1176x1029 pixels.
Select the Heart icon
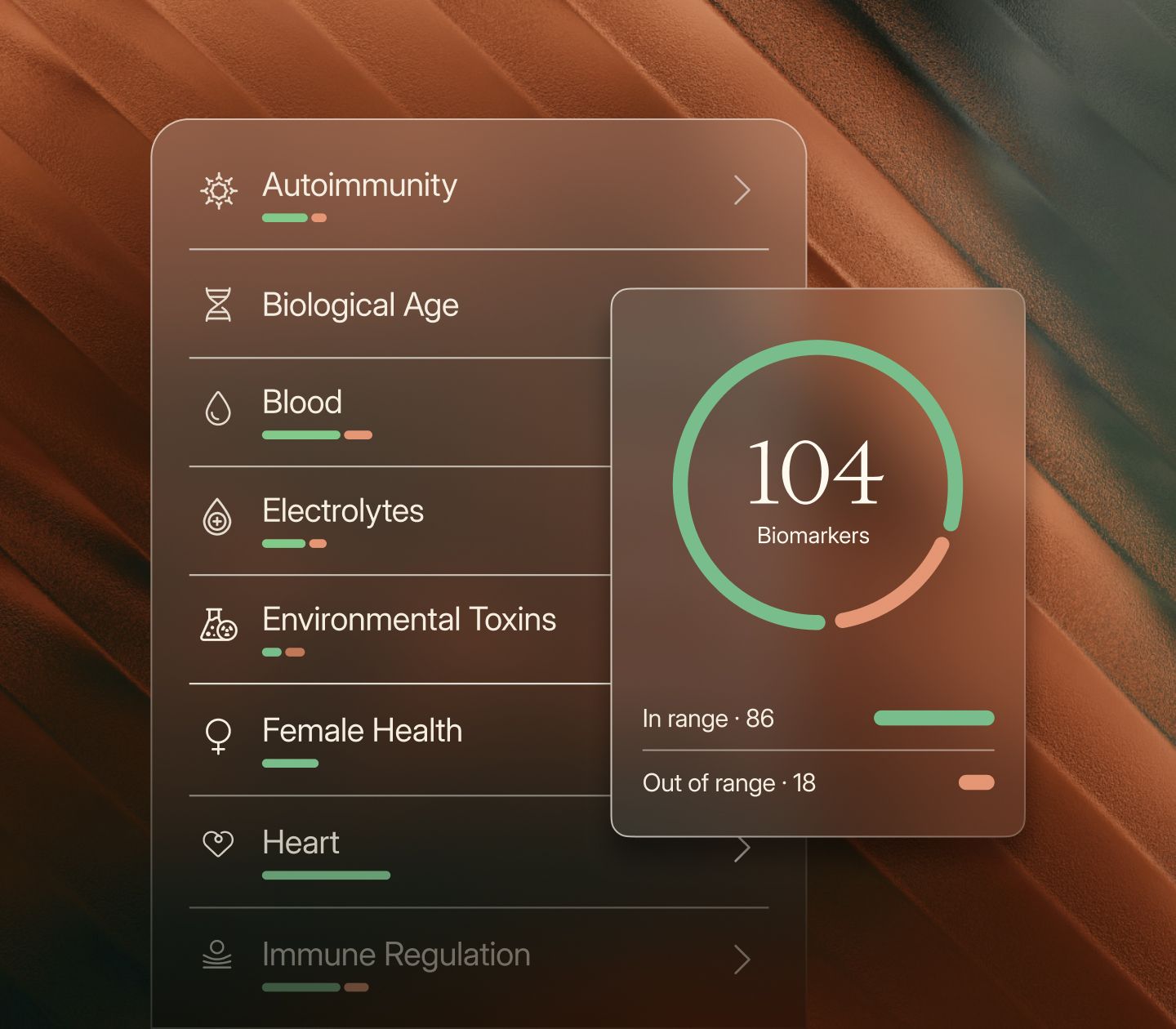[x=218, y=844]
